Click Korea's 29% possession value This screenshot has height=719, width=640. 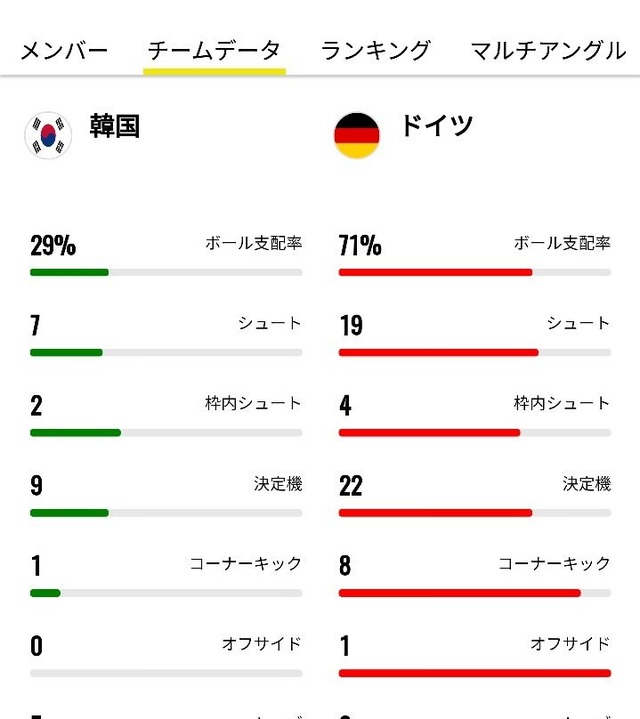click(53, 245)
